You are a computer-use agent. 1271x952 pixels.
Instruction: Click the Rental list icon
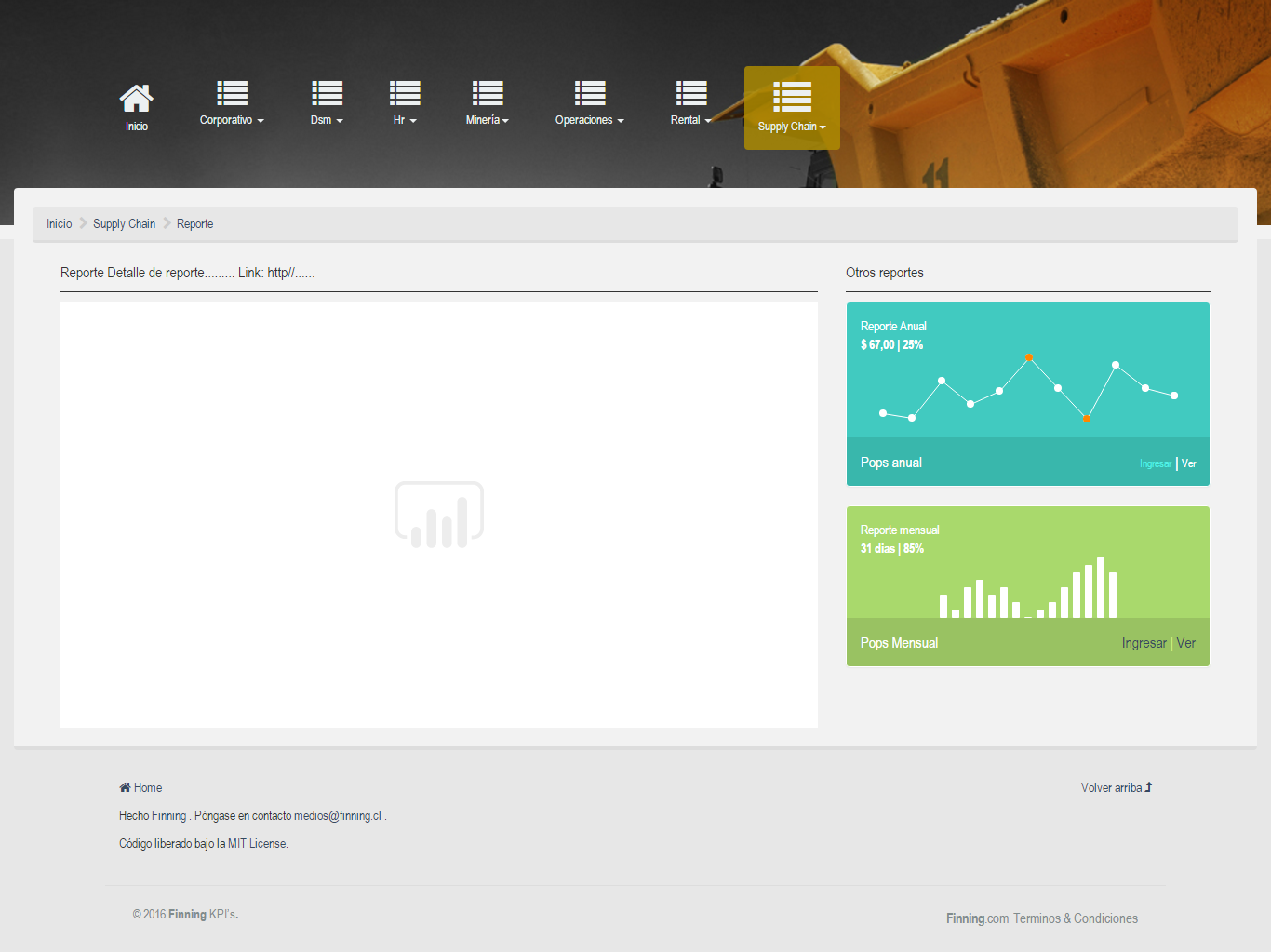[x=690, y=93]
